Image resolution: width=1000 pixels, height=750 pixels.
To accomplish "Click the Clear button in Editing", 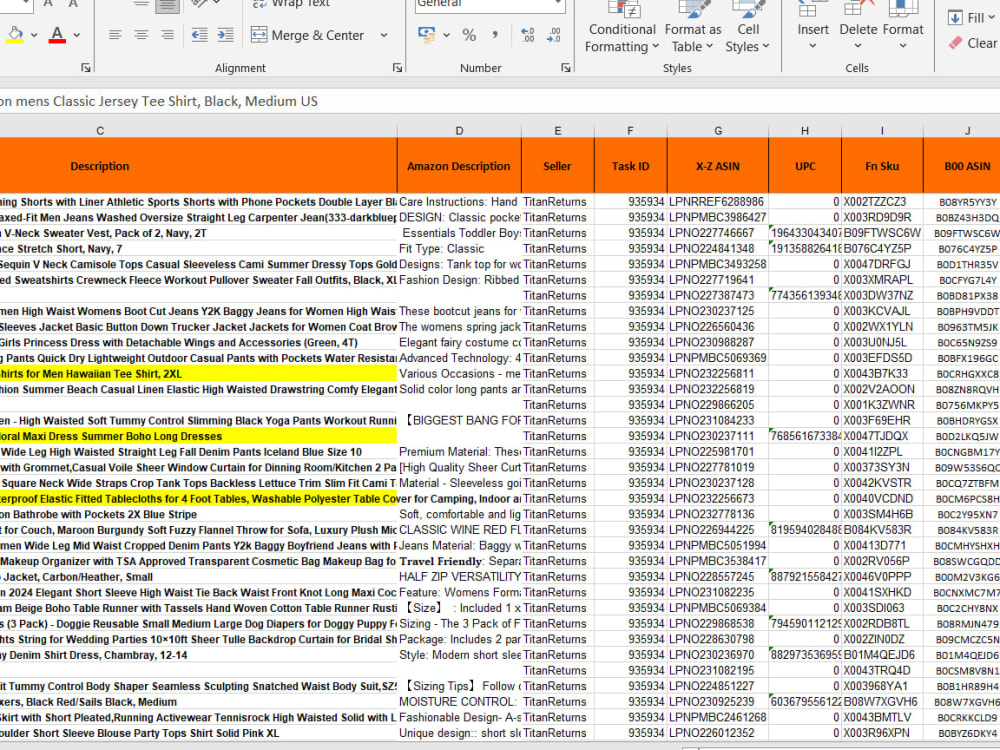I will click(x=973, y=43).
